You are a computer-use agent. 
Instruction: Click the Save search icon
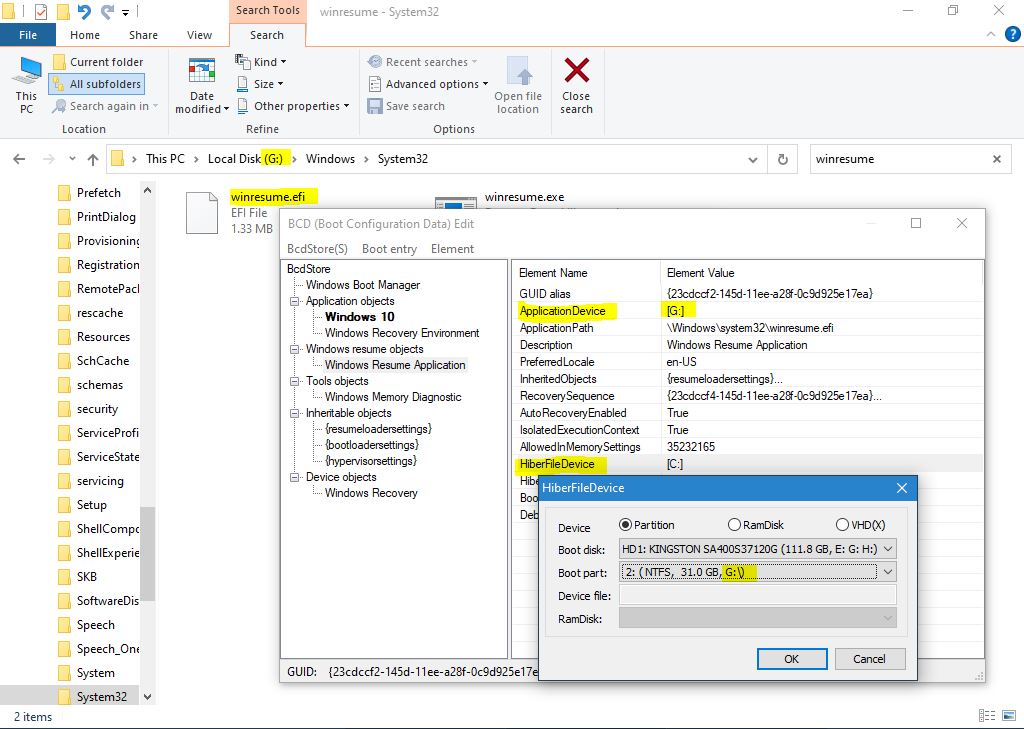[x=376, y=106]
